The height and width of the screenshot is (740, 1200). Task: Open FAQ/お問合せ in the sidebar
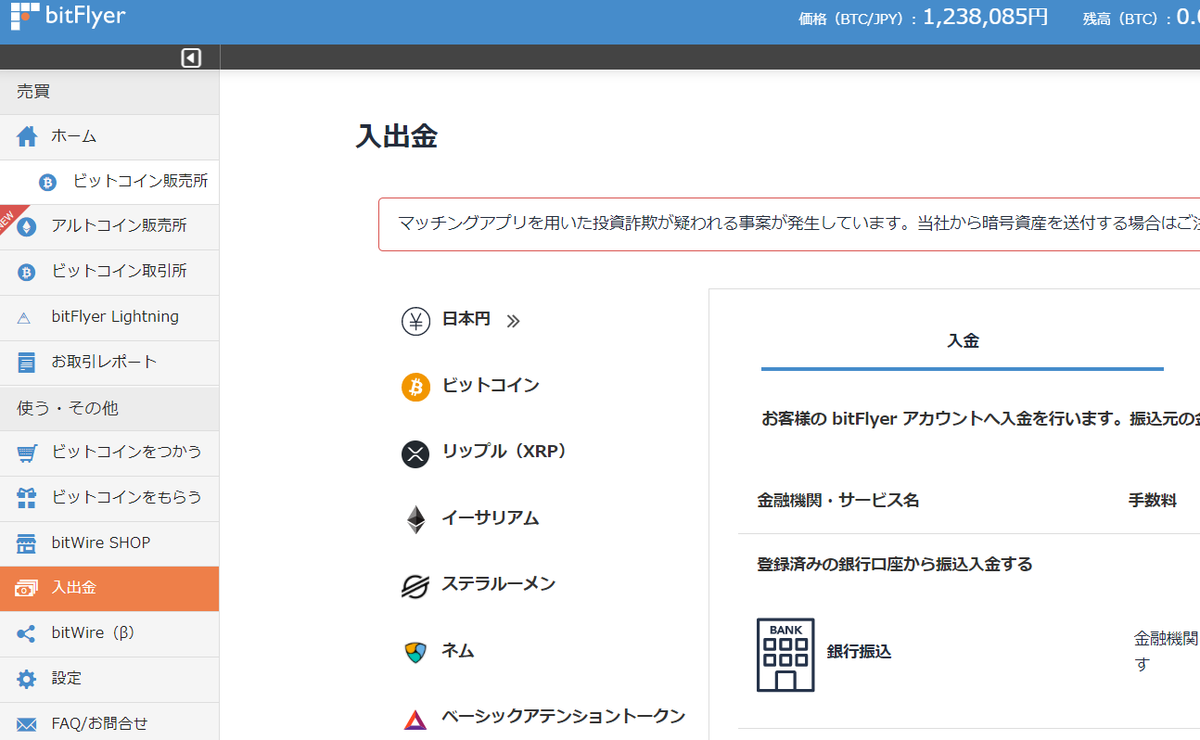[109, 723]
